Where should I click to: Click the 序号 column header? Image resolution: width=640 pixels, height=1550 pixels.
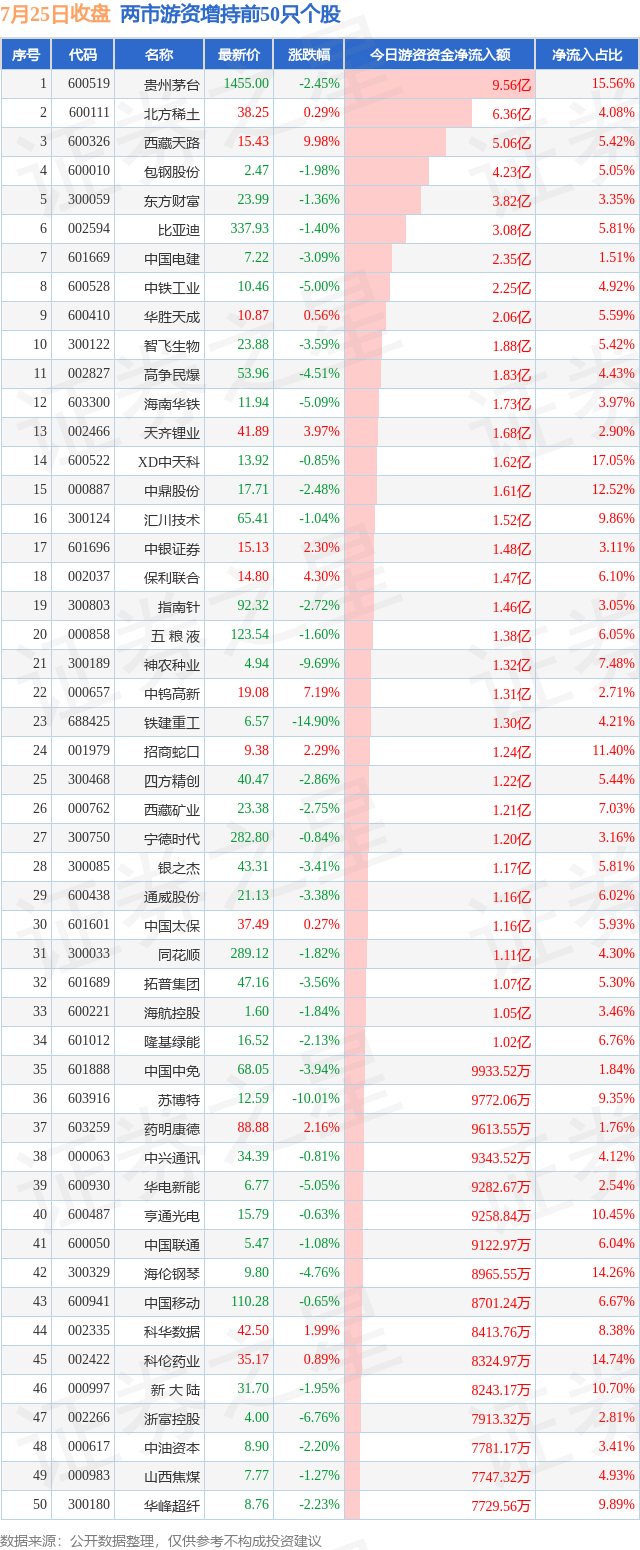[26, 55]
